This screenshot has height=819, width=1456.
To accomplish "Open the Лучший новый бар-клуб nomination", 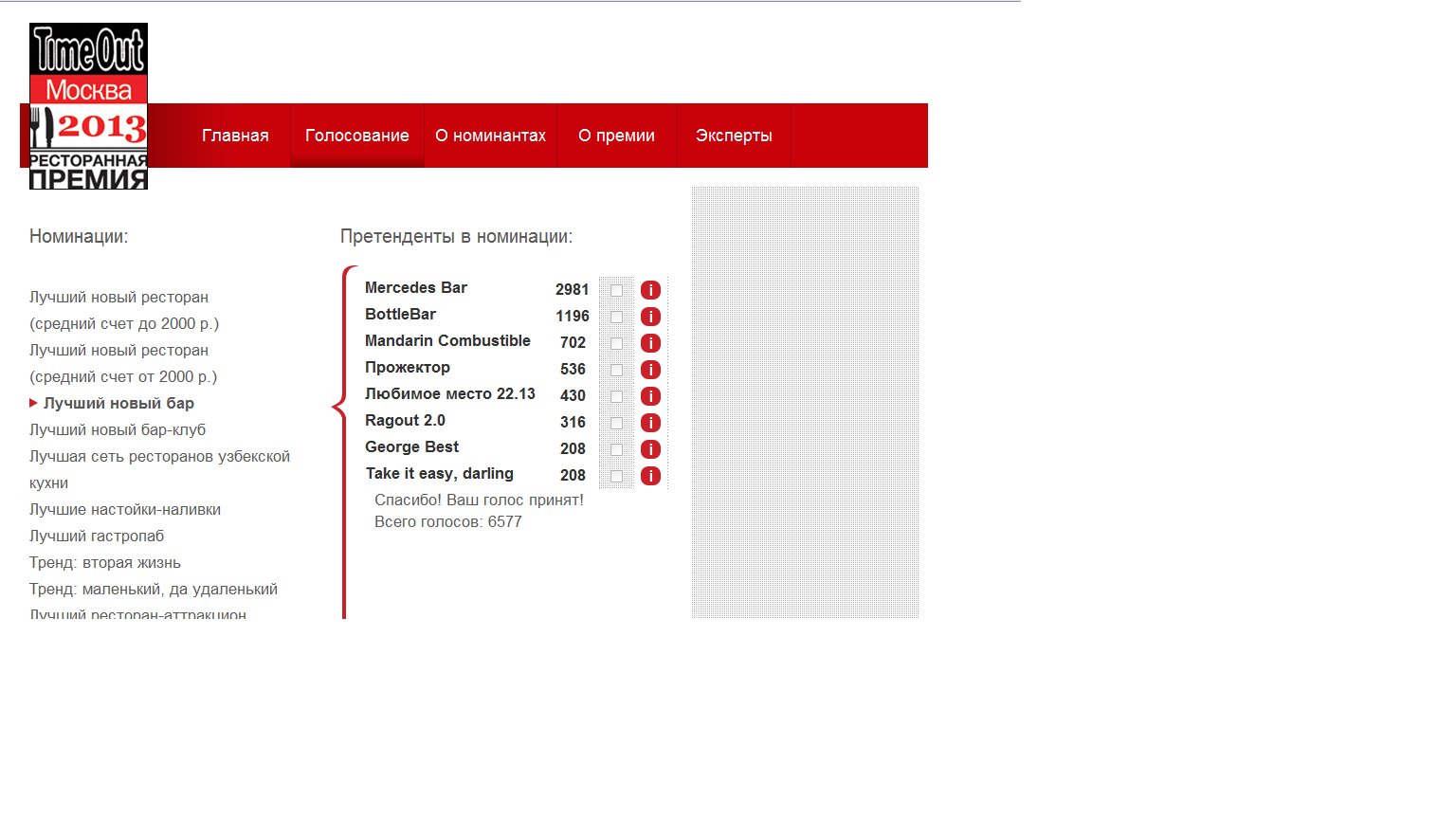I will (x=118, y=429).
